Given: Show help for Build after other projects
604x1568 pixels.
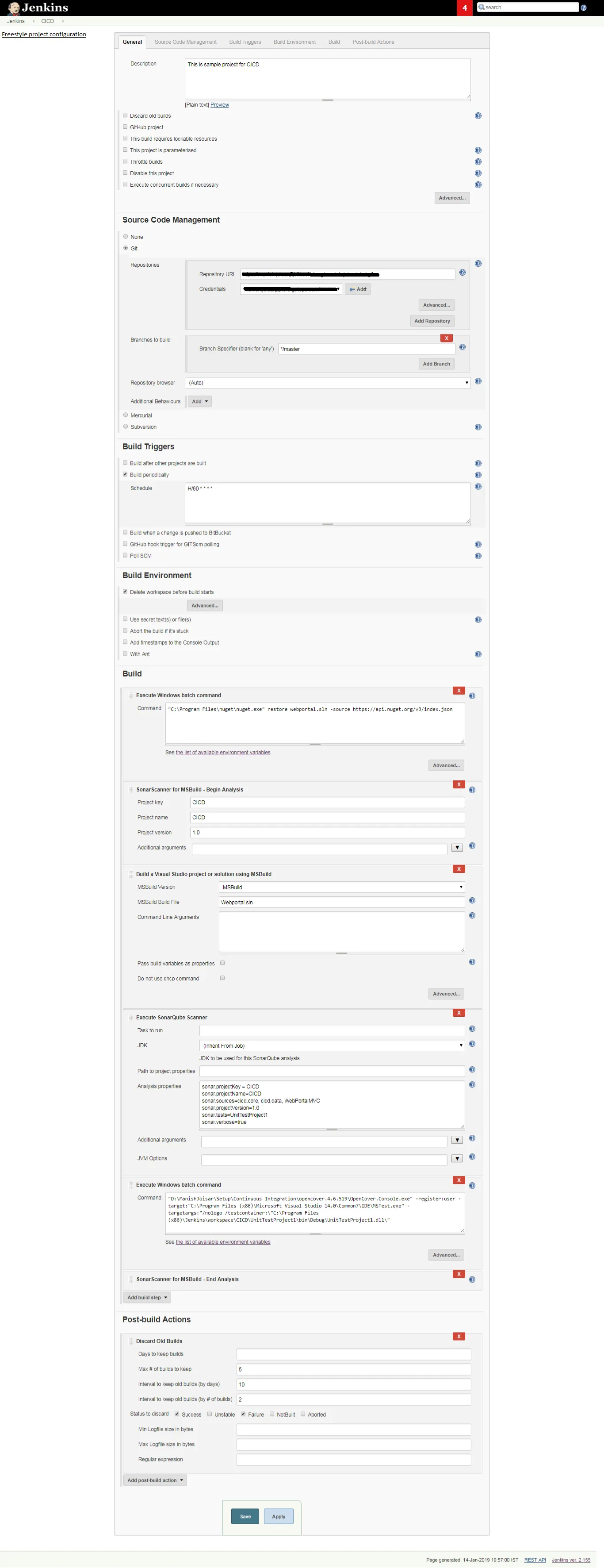Looking at the screenshot, I should 478,464.
